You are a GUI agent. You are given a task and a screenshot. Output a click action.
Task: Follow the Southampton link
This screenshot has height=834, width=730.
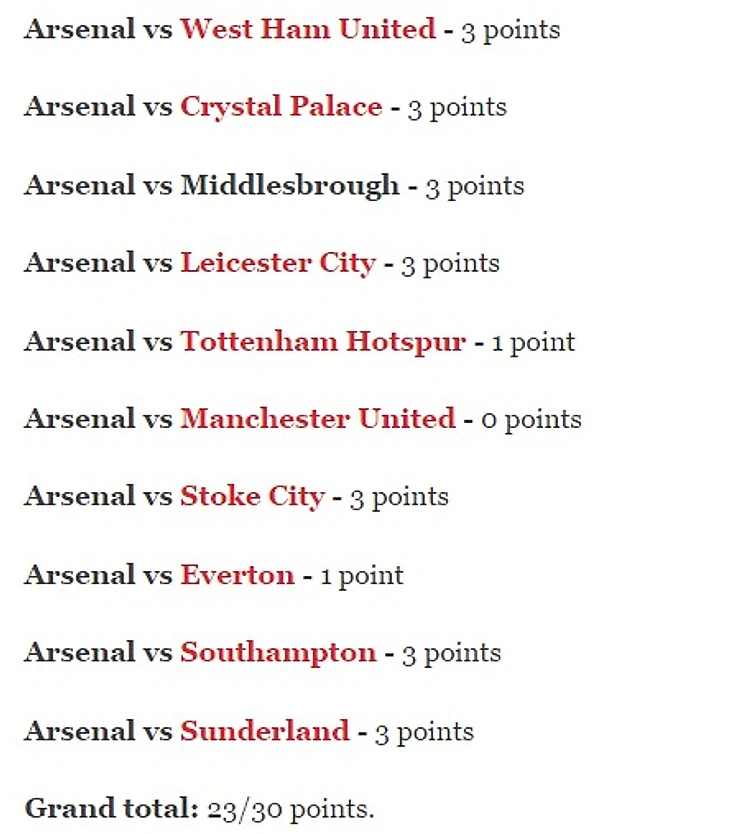(x=278, y=653)
